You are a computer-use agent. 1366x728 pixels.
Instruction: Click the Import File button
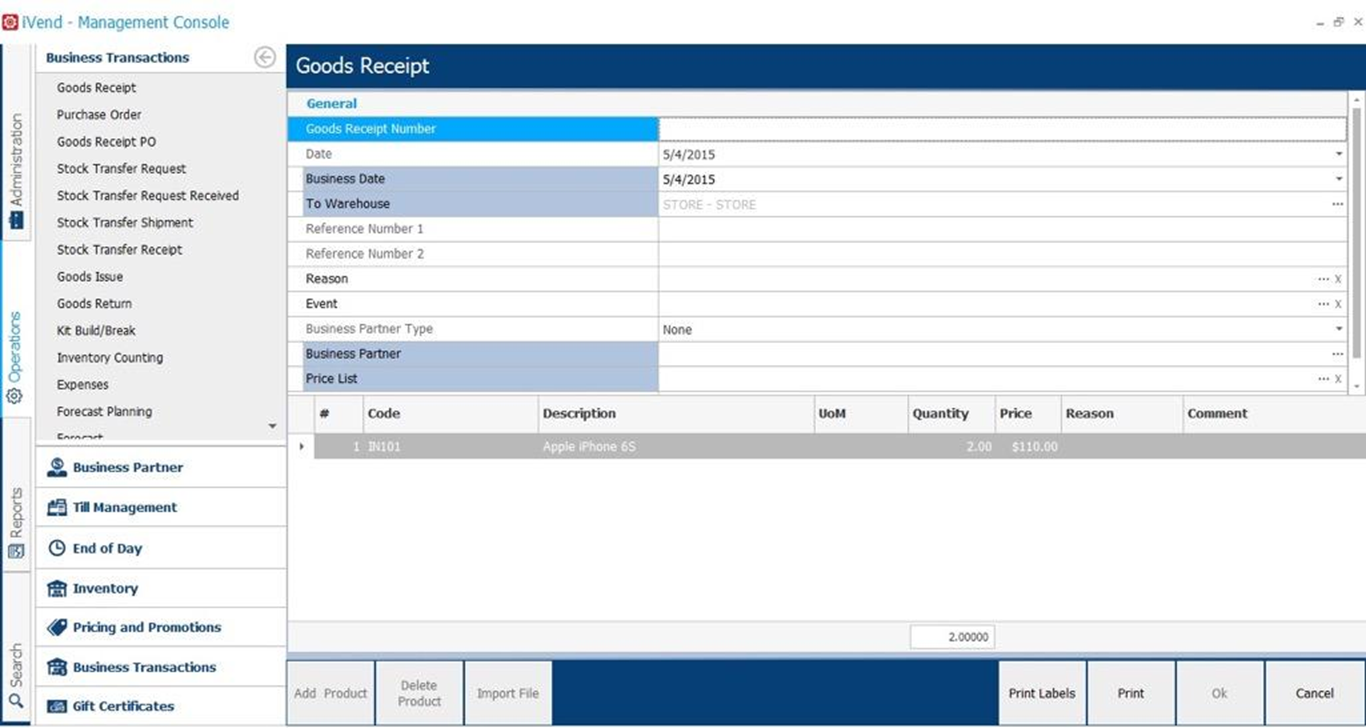tap(508, 693)
